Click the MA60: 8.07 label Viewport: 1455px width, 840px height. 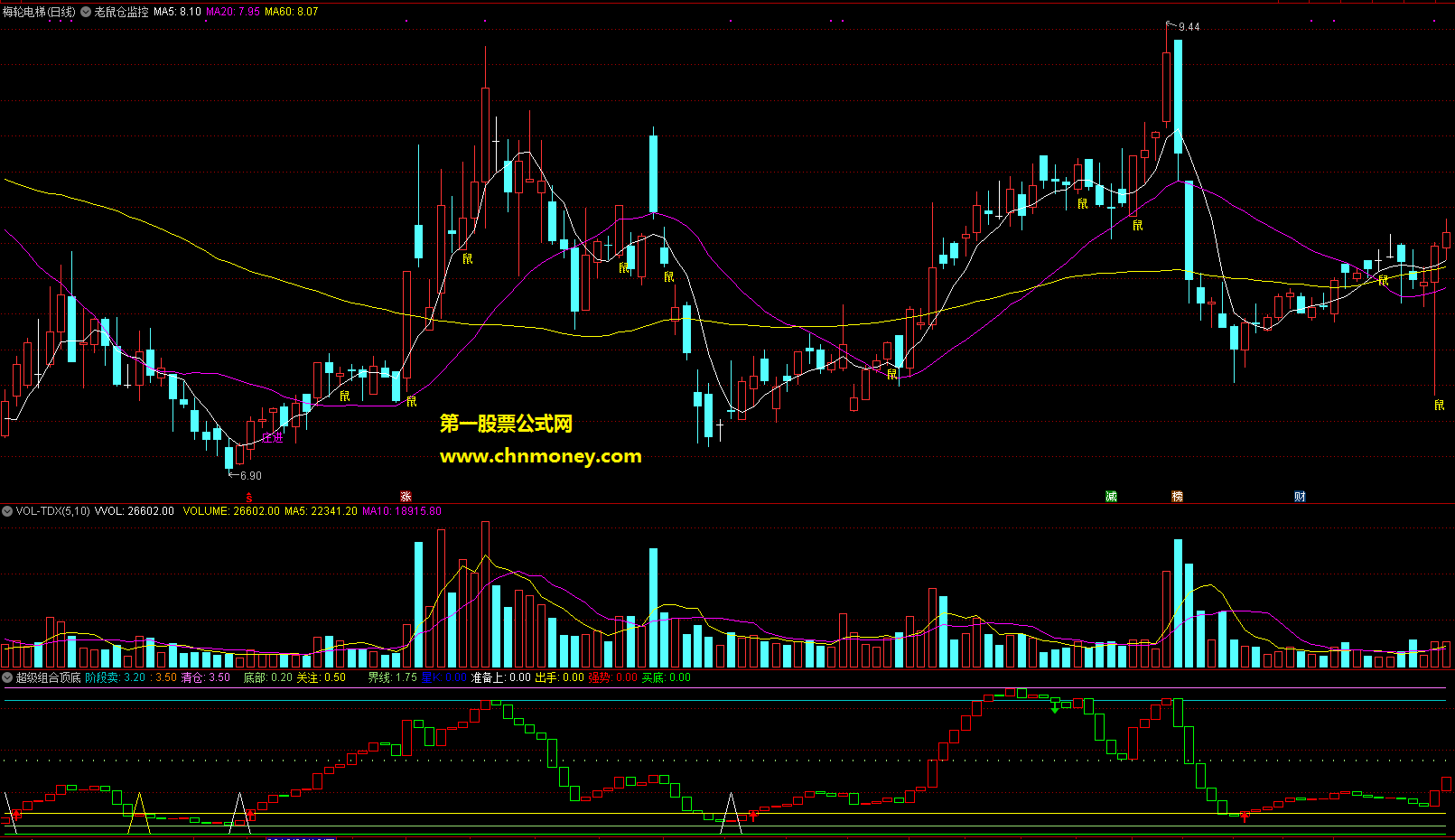point(292,12)
